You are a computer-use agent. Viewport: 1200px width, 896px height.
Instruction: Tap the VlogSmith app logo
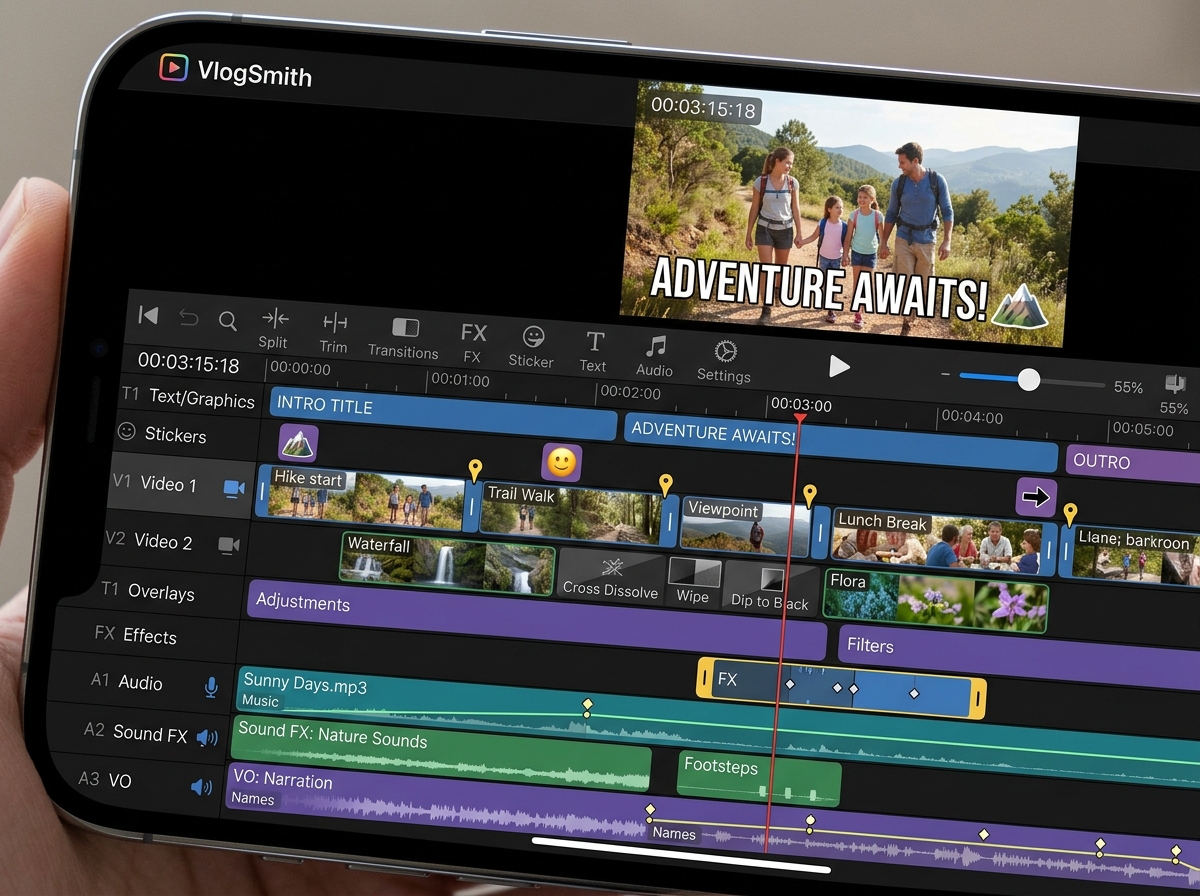pos(174,67)
